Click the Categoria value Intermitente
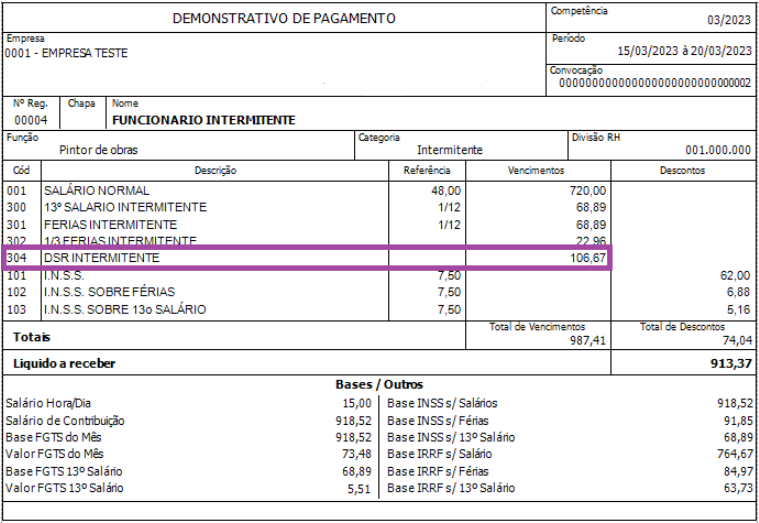Image resolution: width=759 pixels, height=523 pixels. coord(450,150)
